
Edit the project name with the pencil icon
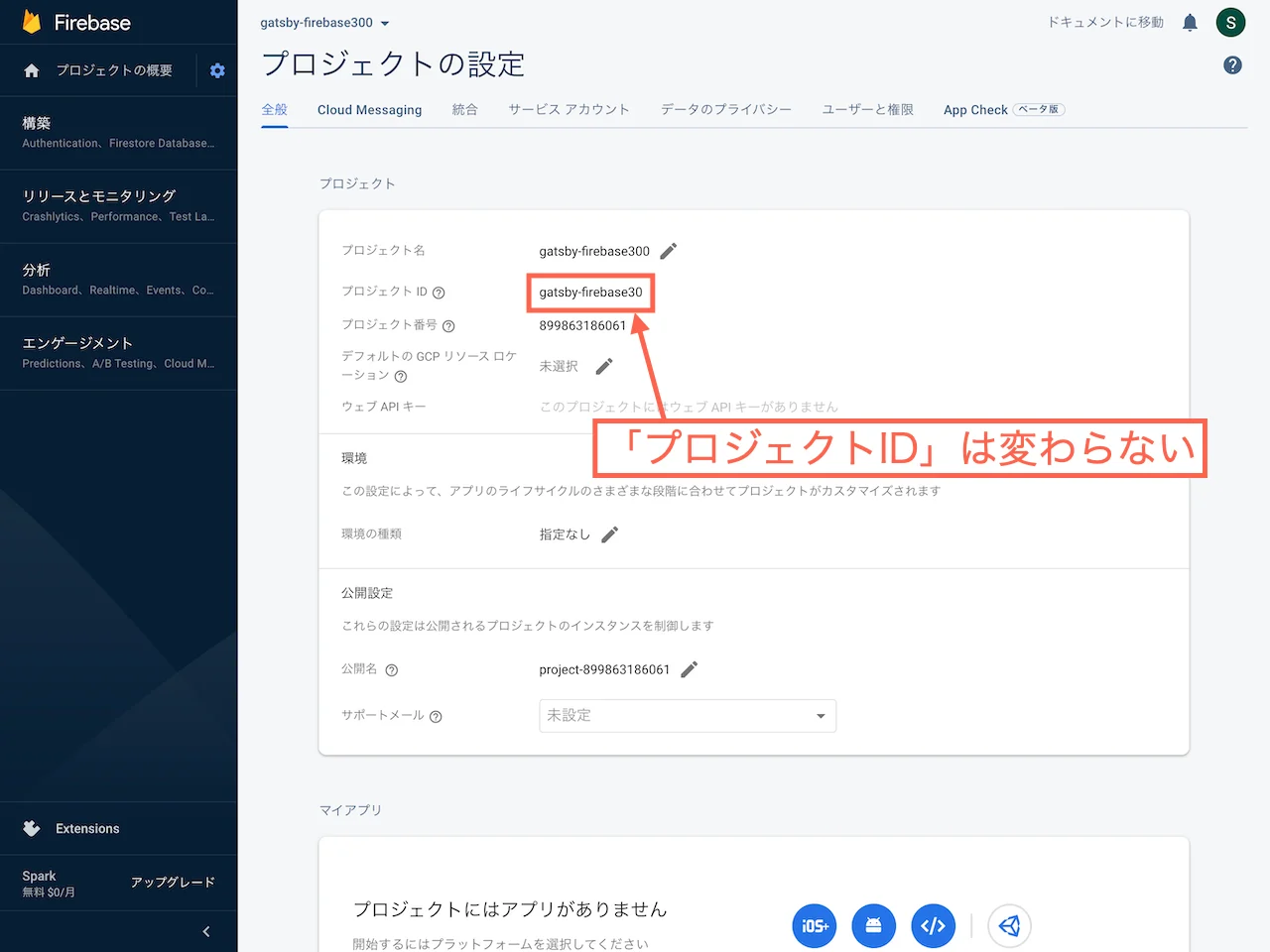[668, 251]
